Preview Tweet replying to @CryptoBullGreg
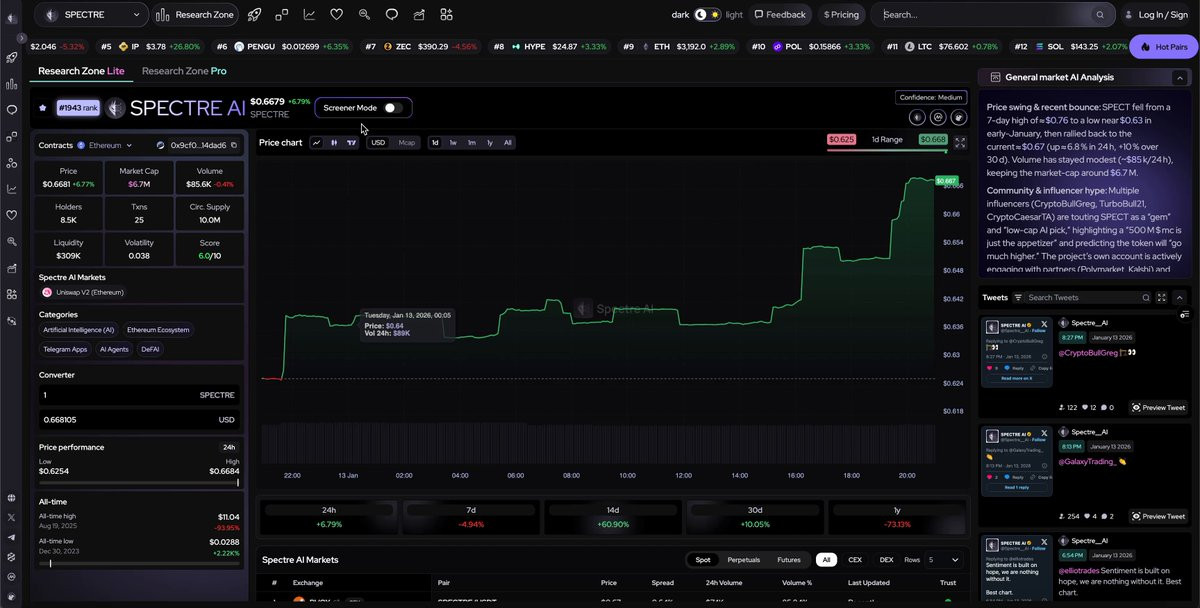This screenshot has height=608, width=1200. [1158, 407]
